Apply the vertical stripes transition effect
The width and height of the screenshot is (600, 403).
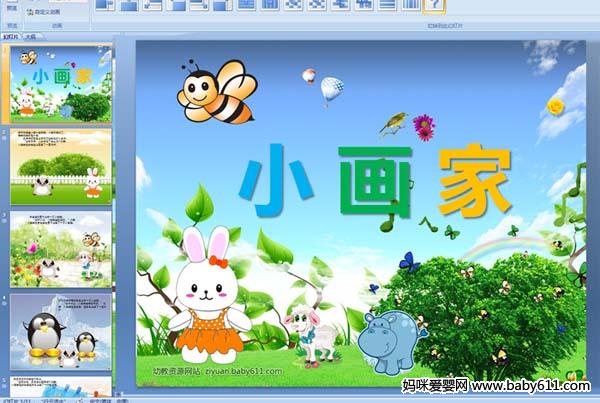(411, 5)
